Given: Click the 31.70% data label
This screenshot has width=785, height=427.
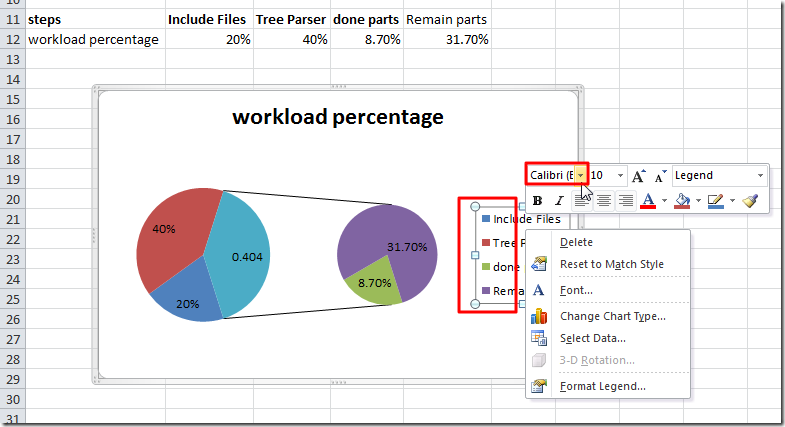Looking at the screenshot, I should click(x=407, y=247).
